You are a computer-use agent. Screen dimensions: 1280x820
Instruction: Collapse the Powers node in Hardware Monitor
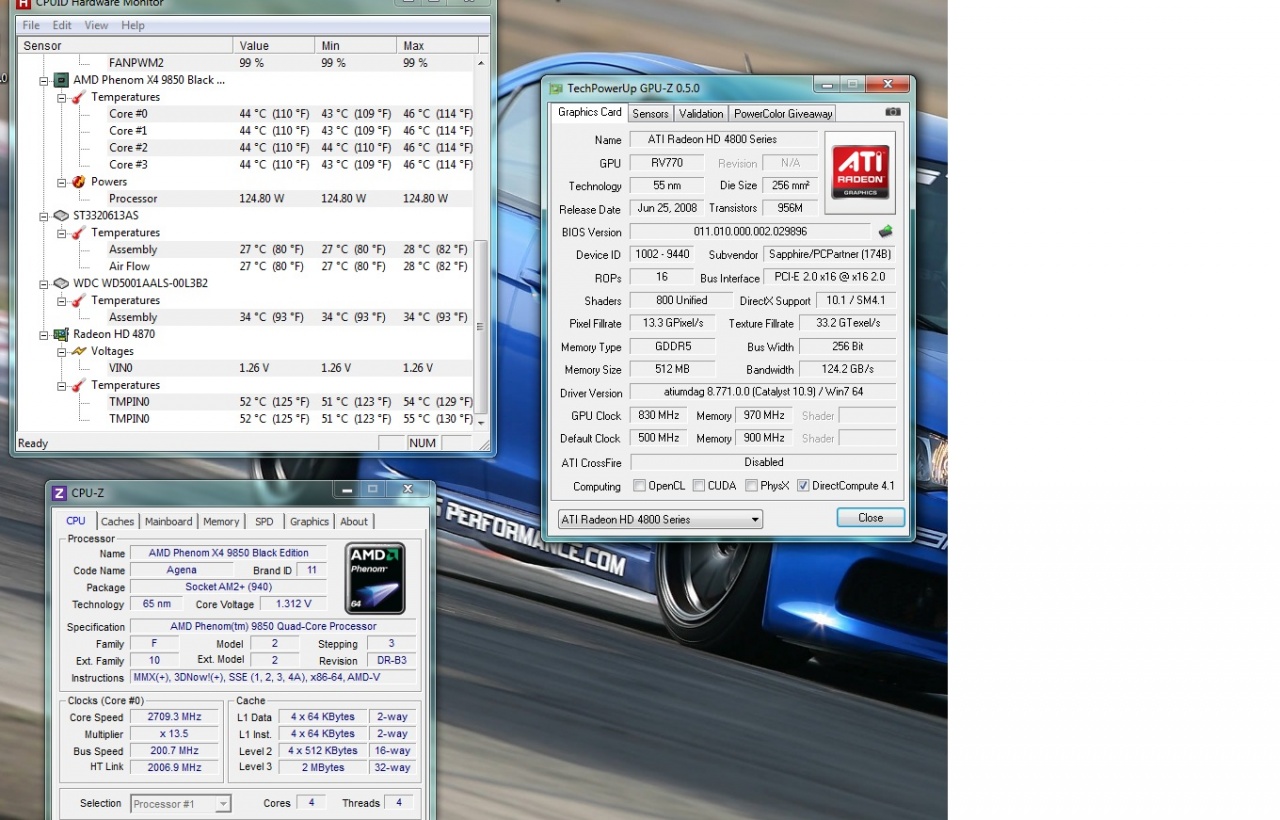(61, 182)
